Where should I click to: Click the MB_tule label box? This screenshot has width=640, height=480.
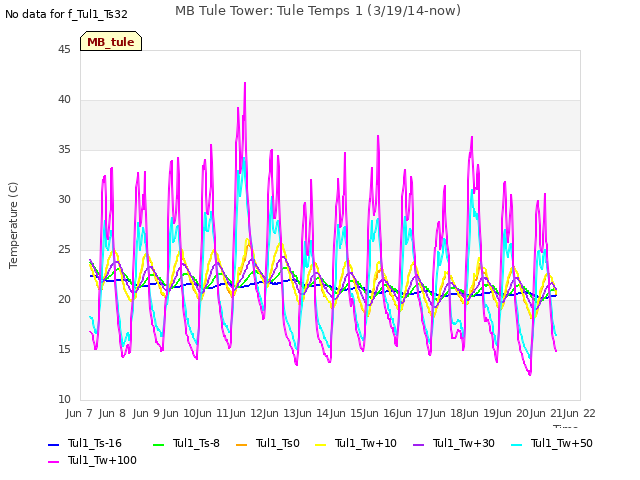click(111, 41)
